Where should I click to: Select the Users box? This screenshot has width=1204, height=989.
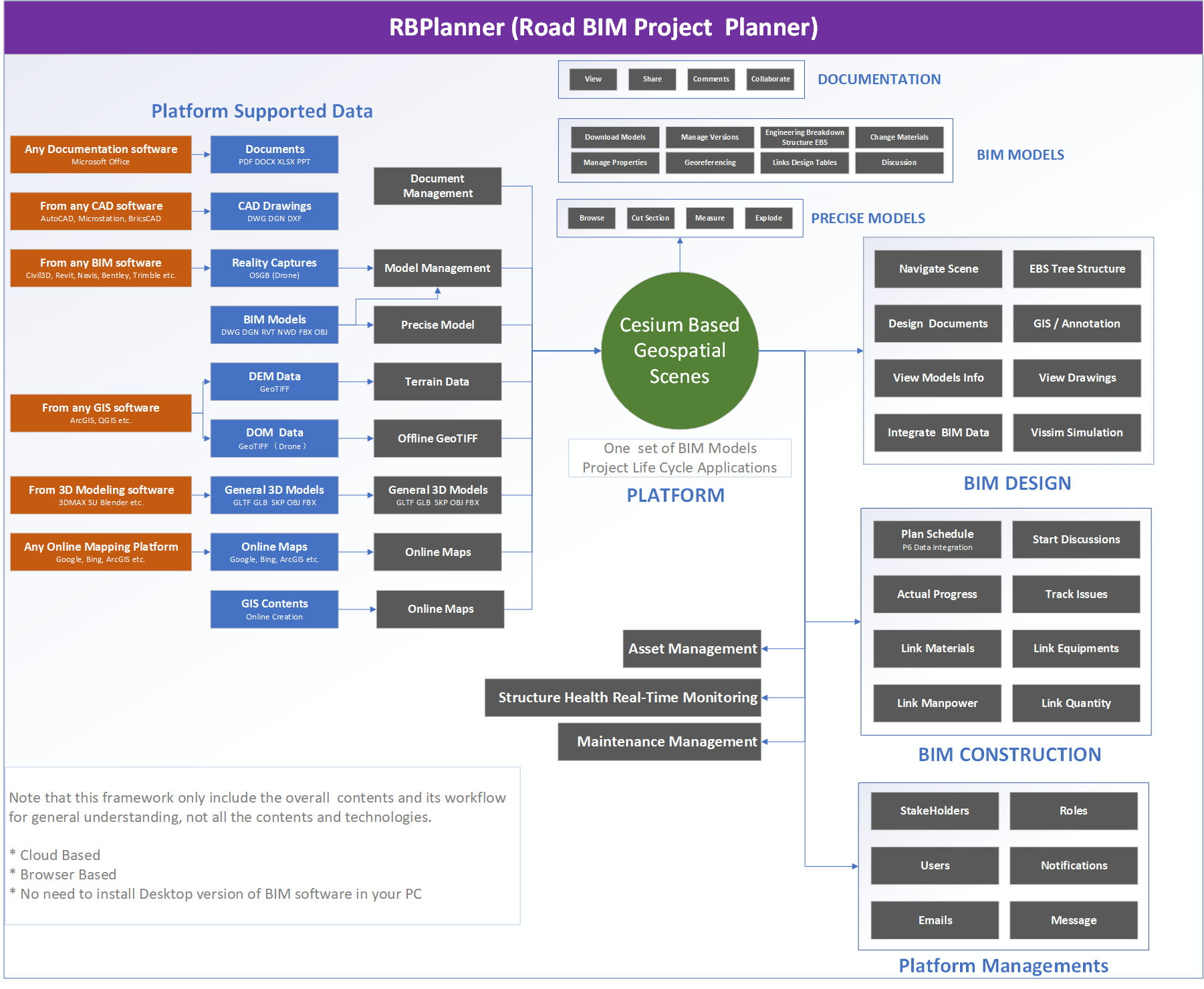(x=935, y=865)
